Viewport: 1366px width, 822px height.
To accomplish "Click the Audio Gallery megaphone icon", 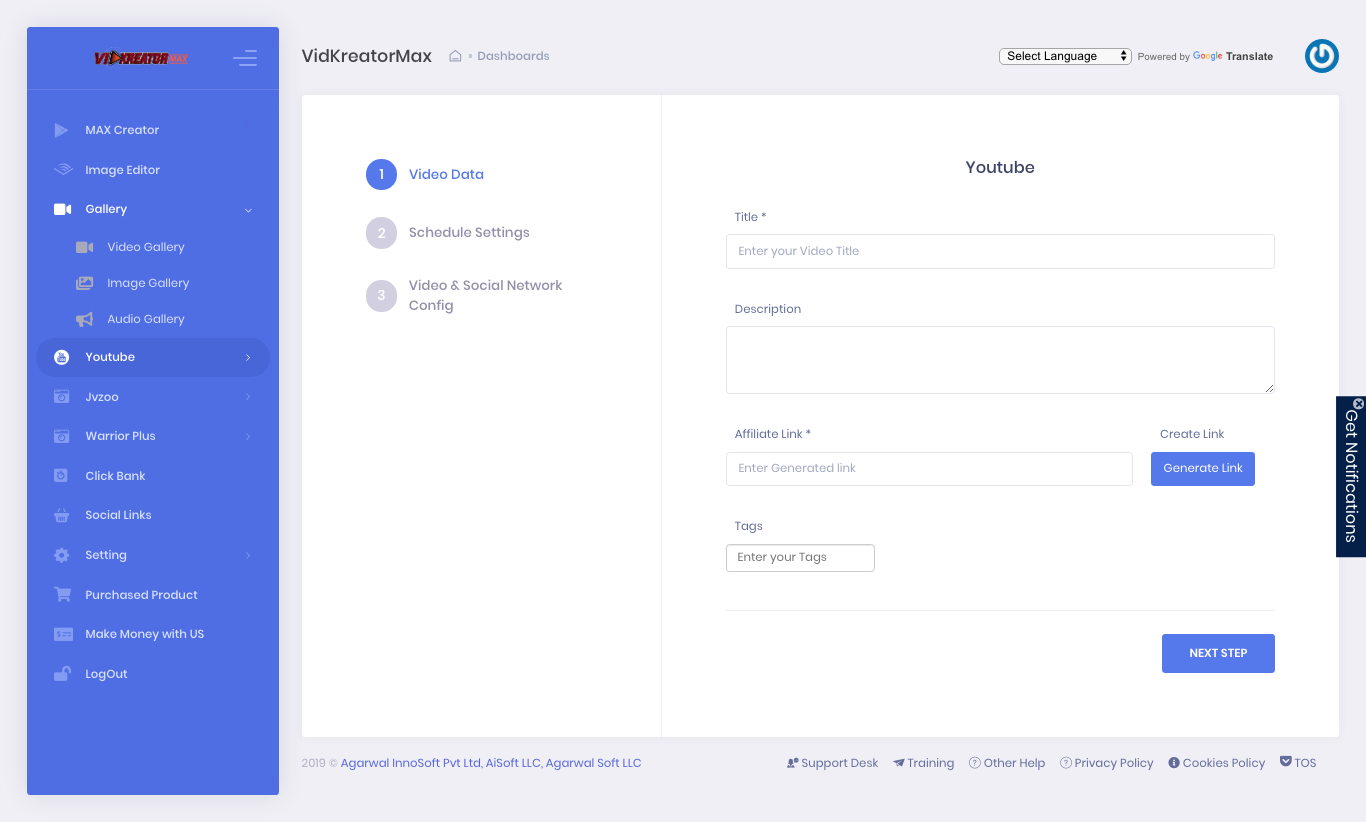I will click(85, 319).
